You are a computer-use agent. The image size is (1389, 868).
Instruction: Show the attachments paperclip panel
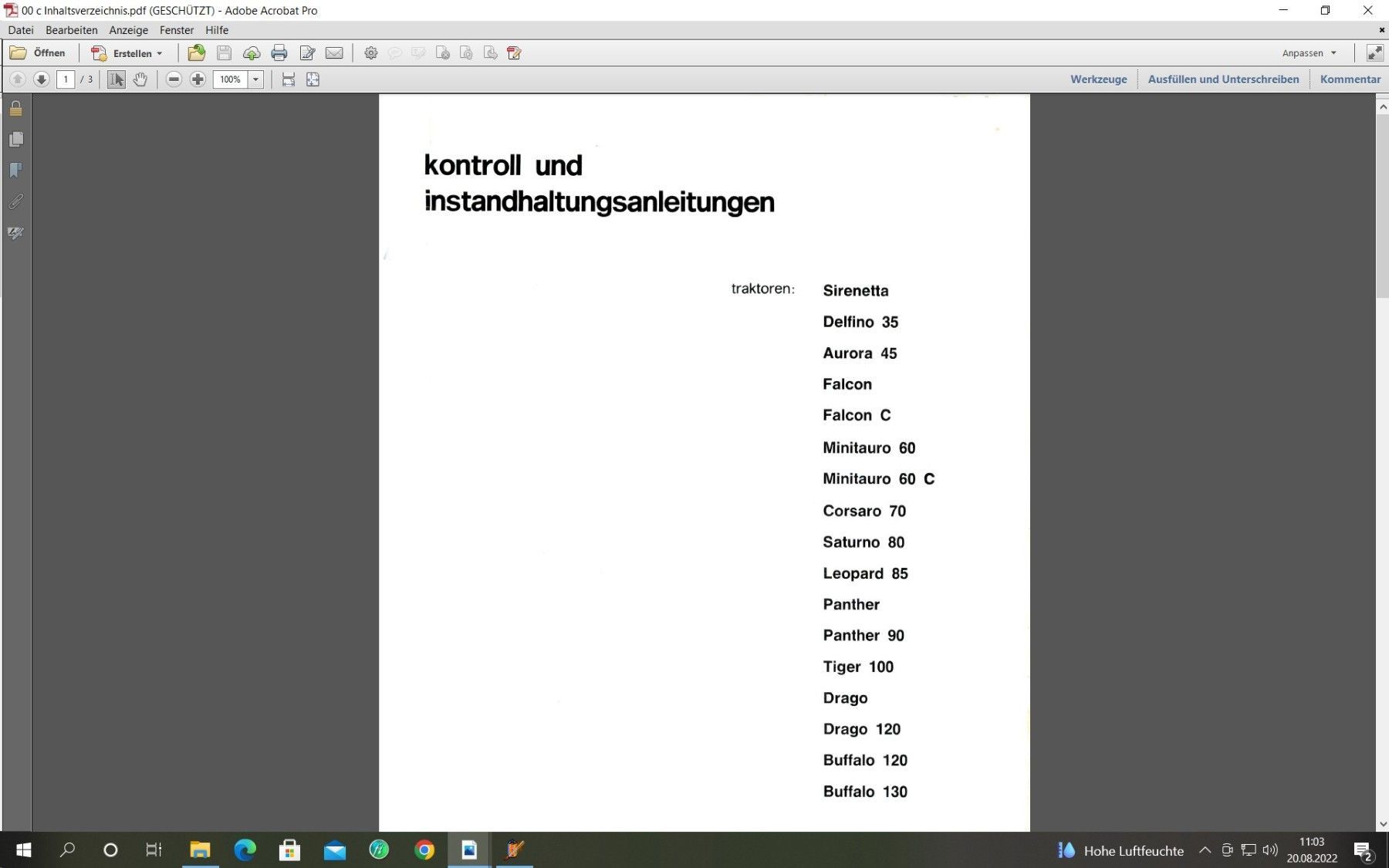point(15,201)
